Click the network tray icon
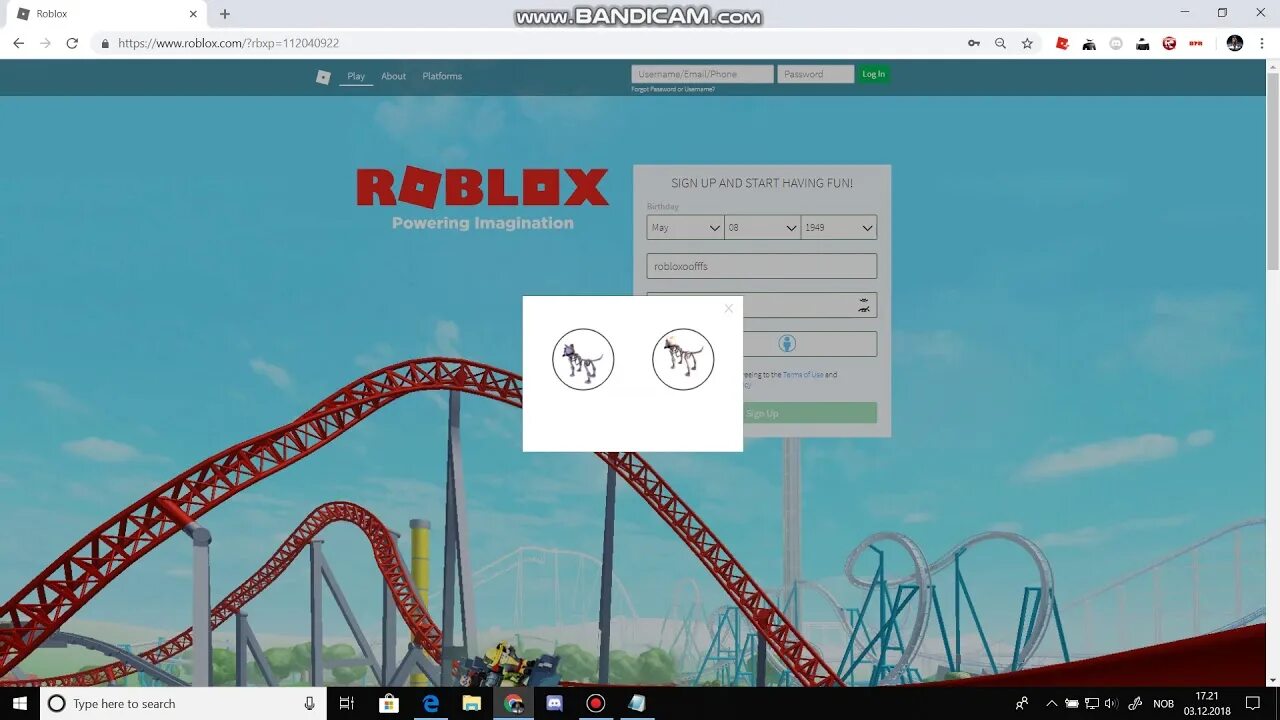 pos(1092,703)
